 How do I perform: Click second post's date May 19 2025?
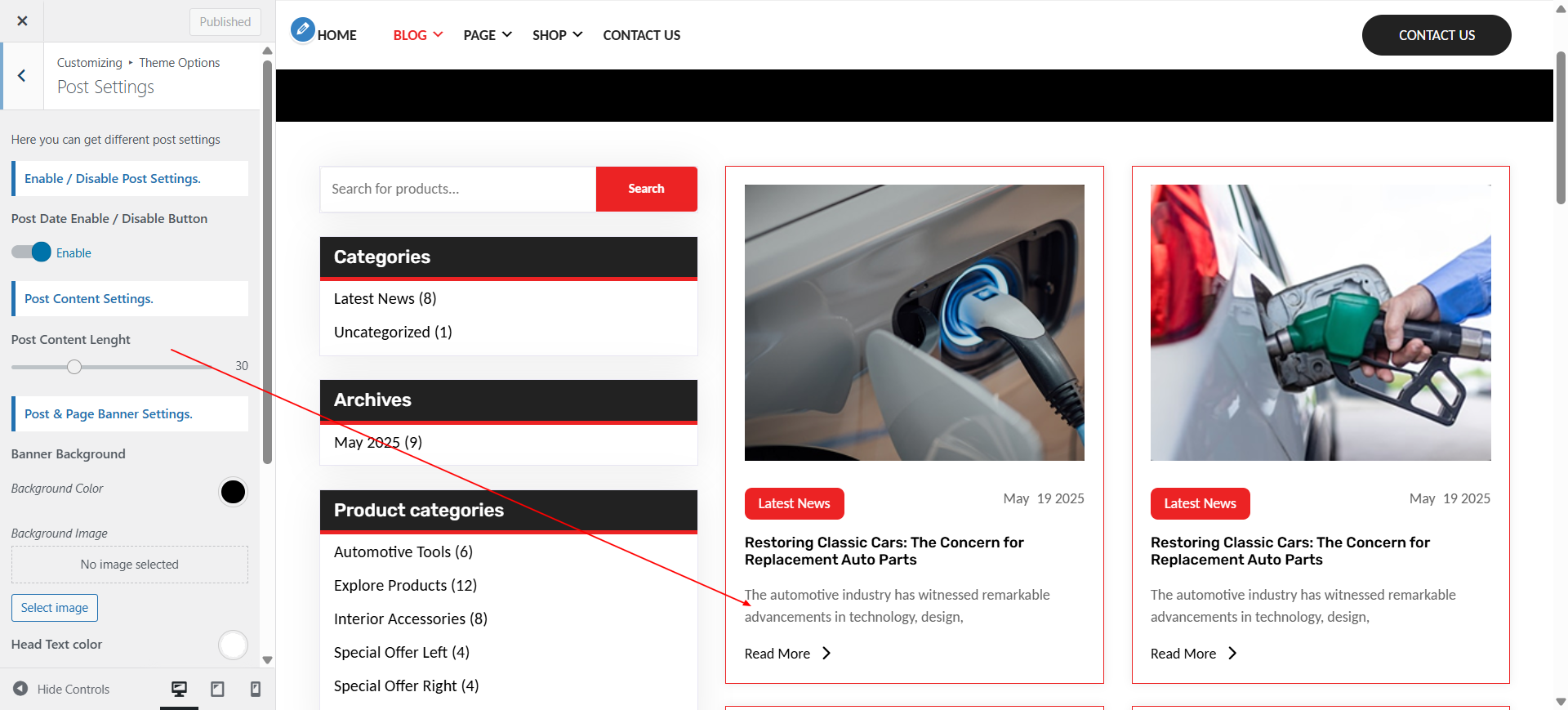tap(1450, 498)
